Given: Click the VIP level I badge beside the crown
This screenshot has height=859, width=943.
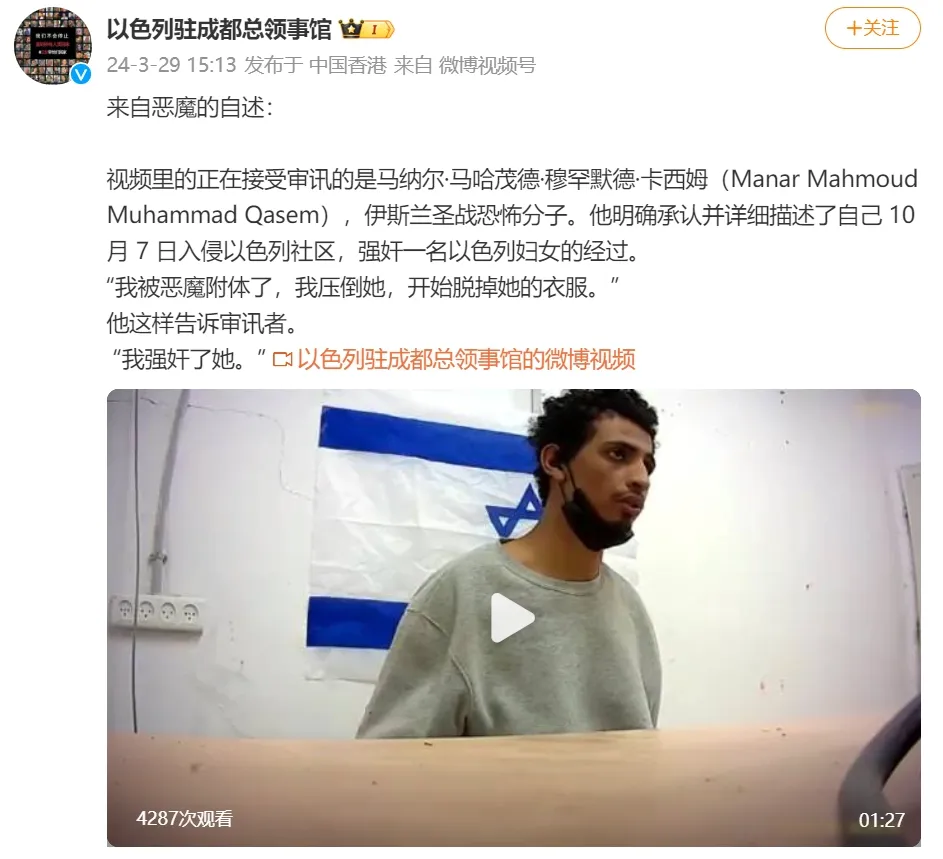Looking at the screenshot, I should tap(378, 29).
